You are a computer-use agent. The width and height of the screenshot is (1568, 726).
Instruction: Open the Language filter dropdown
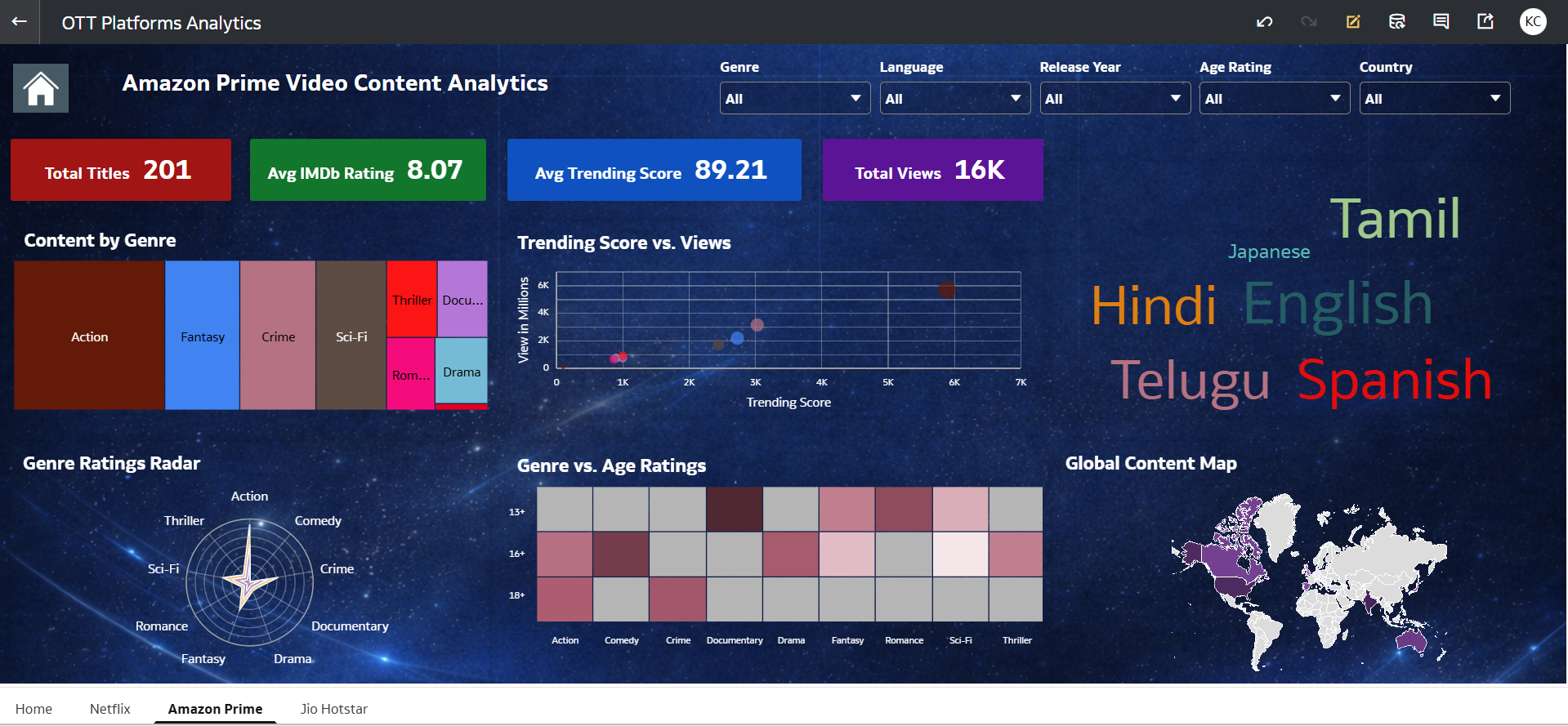pyautogui.click(x=954, y=99)
